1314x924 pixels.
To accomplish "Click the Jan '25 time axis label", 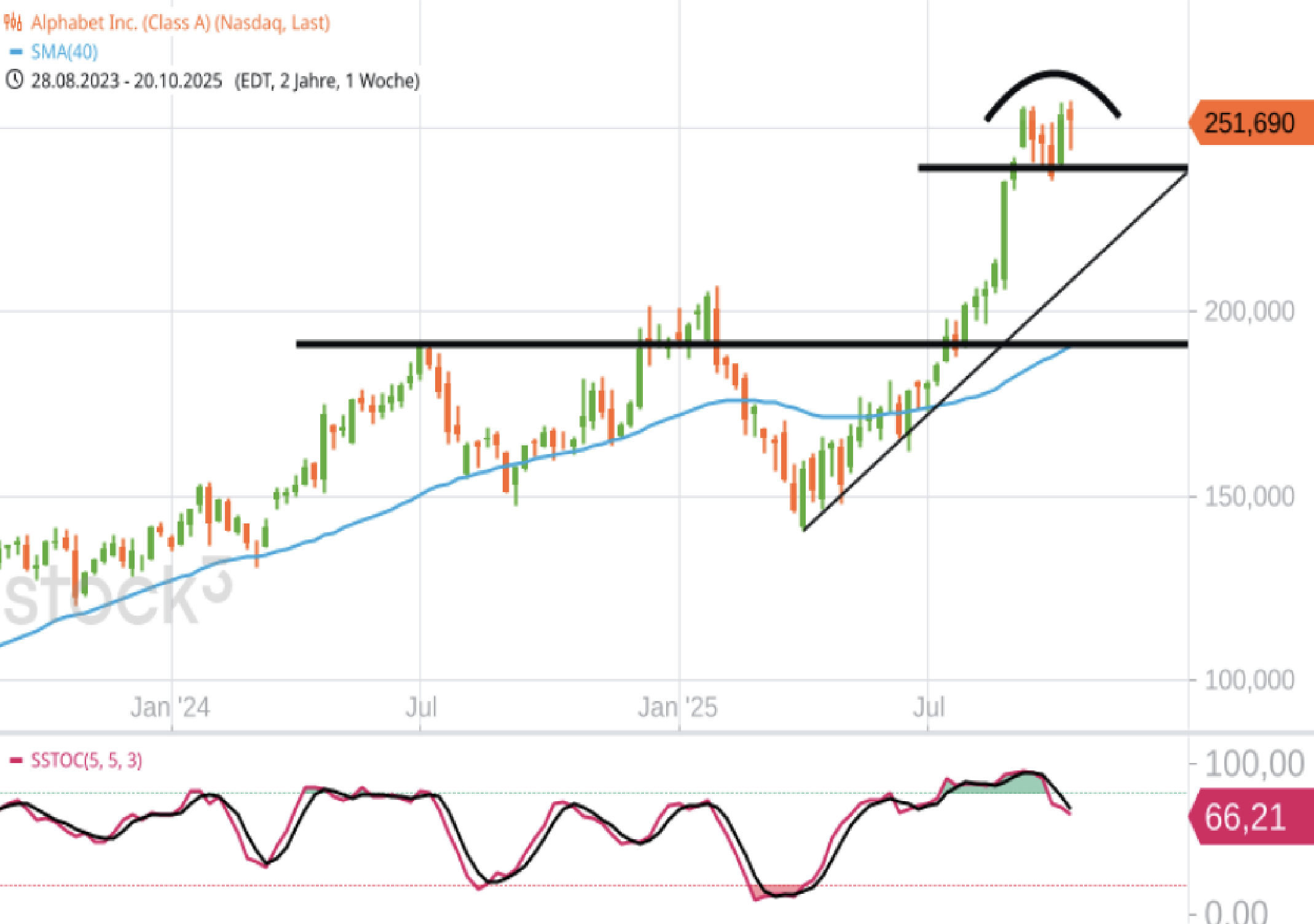I will tap(677, 707).
